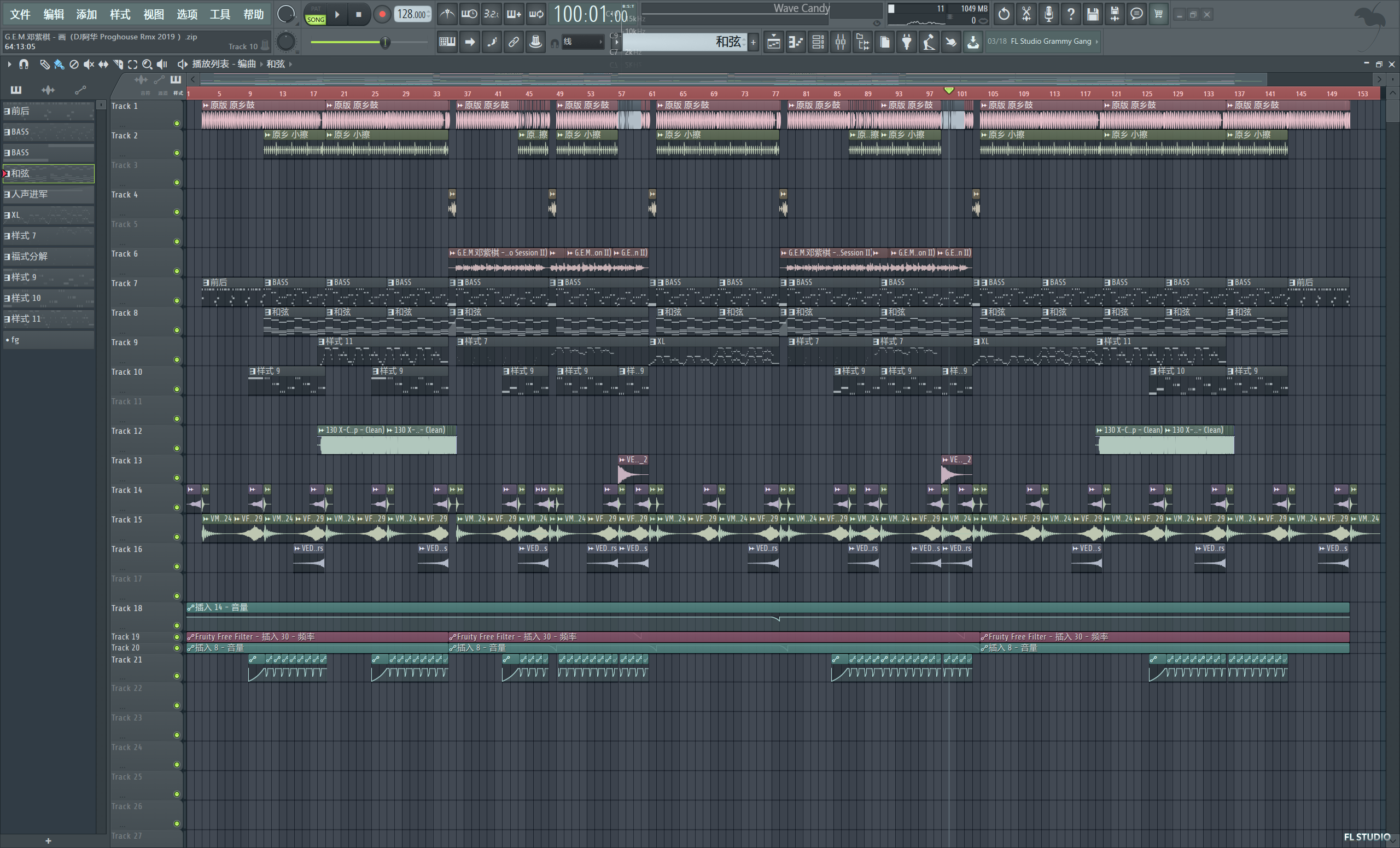The image size is (1400, 848).
Task: Click one-click audio recording microphone icon
Action: click(1048, 14)
